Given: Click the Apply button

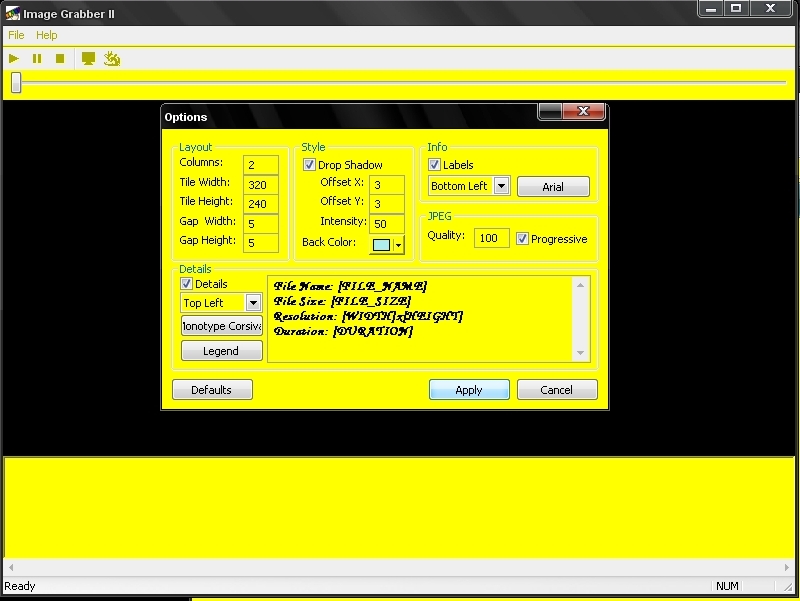Looking at the screenshot, I should pyautogui.click(x=469, y=390).
